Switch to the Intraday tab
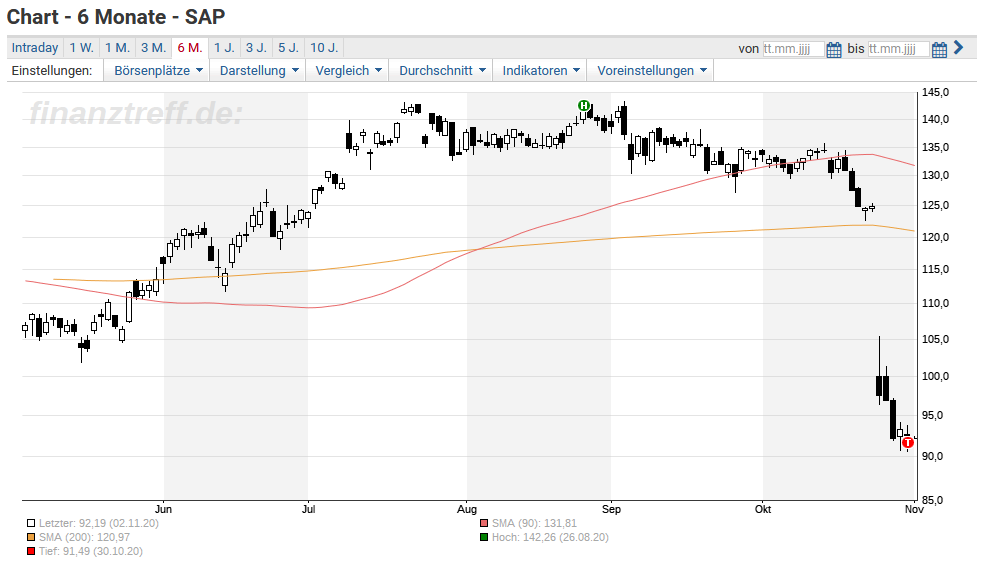 (35, 48)
